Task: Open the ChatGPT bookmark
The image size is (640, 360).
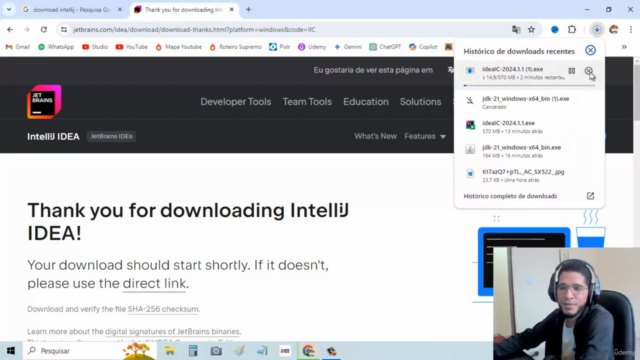Action: [385, 47]
